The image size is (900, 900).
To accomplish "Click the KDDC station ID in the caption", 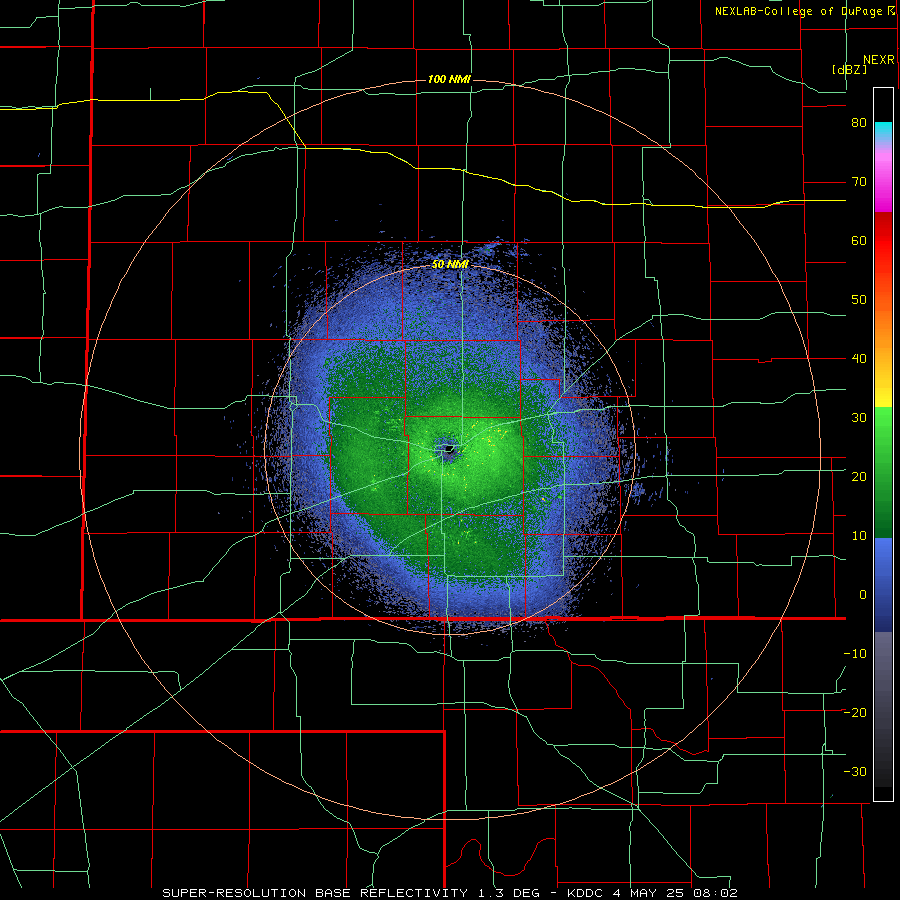I will tap(586, 893).
